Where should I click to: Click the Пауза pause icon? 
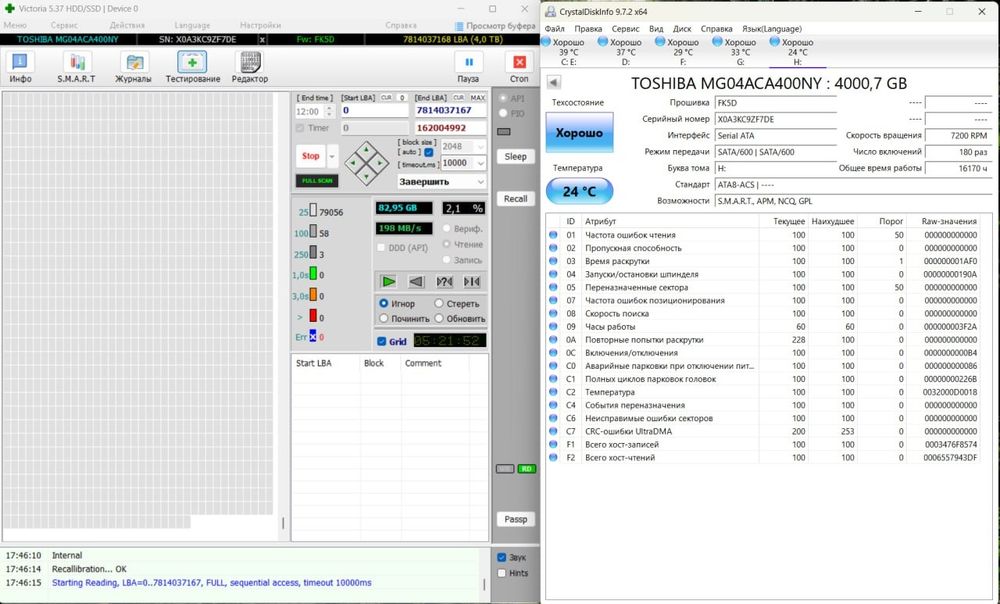[468, 67]
